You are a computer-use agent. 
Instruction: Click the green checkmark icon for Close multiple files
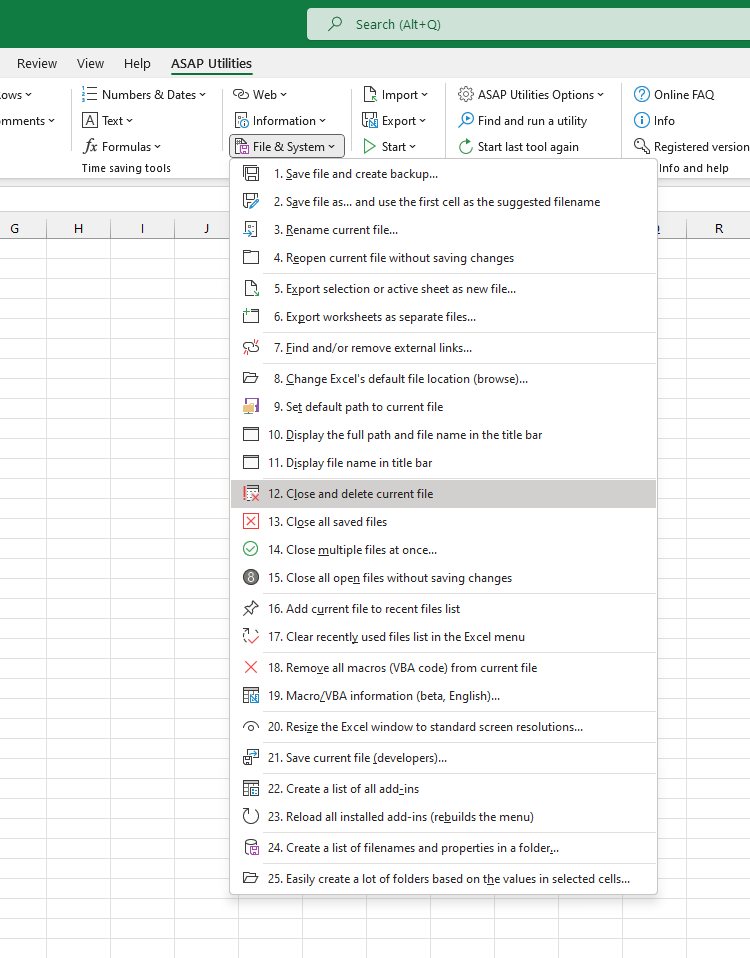click(x=250, y=549)
